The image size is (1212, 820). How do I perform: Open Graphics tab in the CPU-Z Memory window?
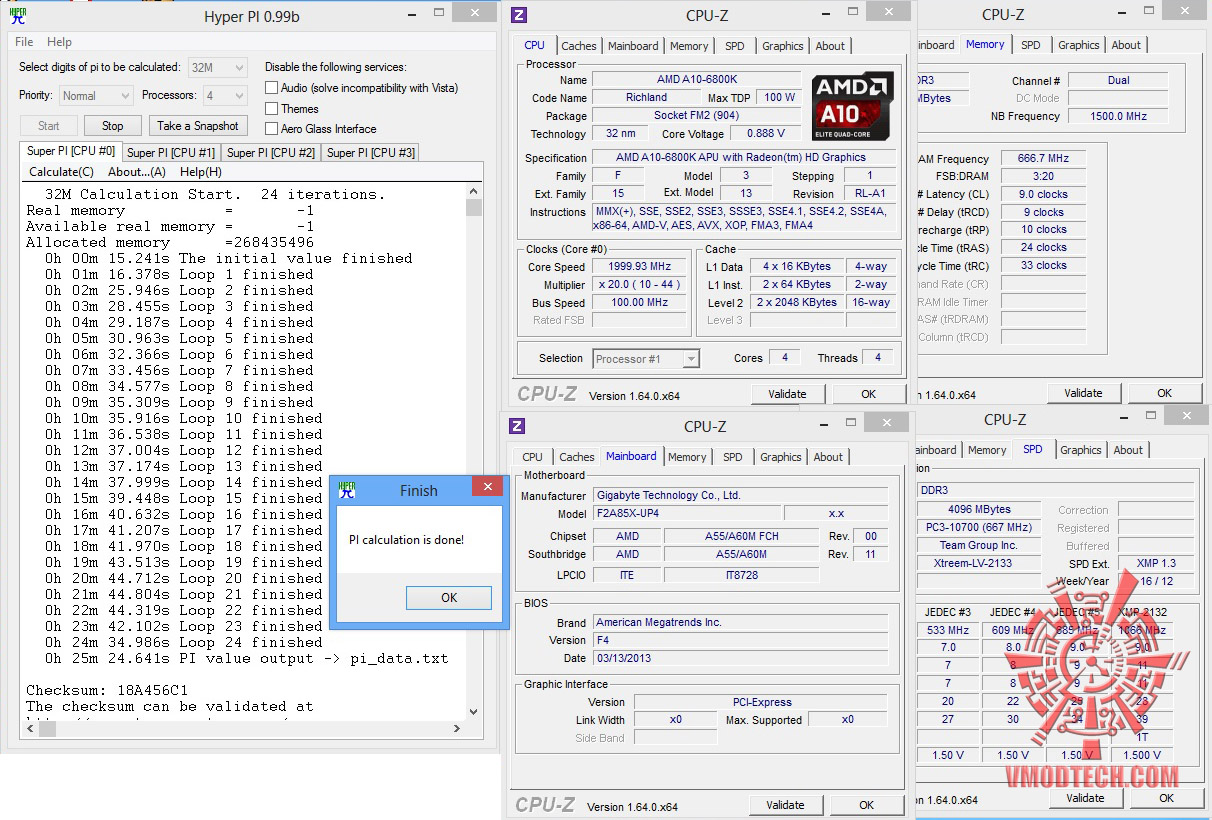(1078, 45)
